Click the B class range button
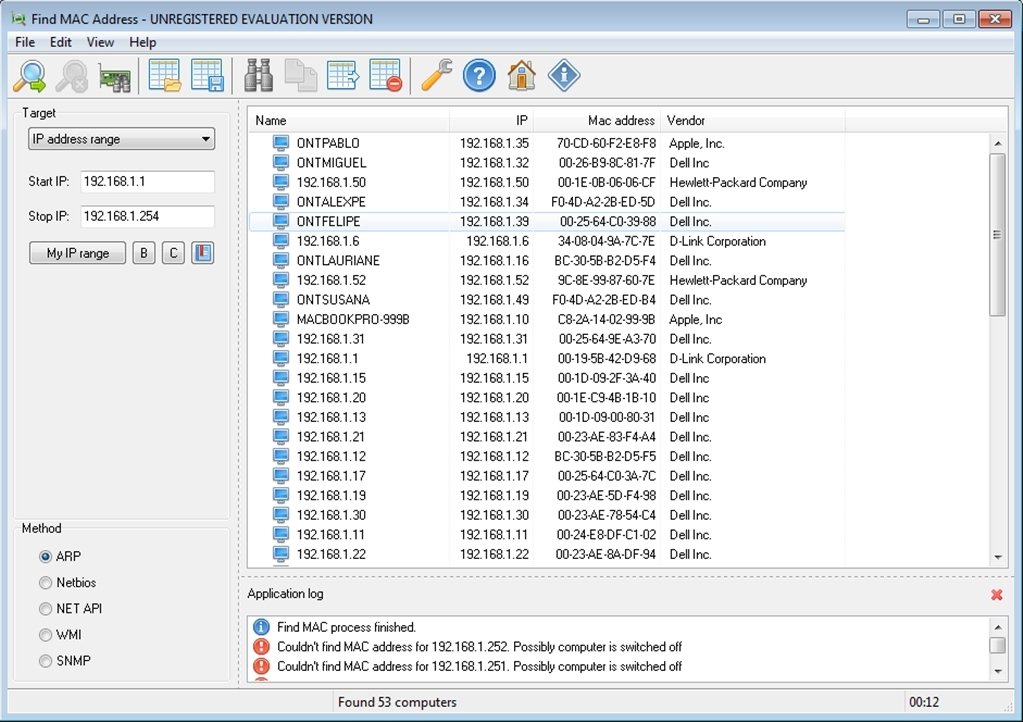This screenshot has width=1023, height=722. pos(144,253)
